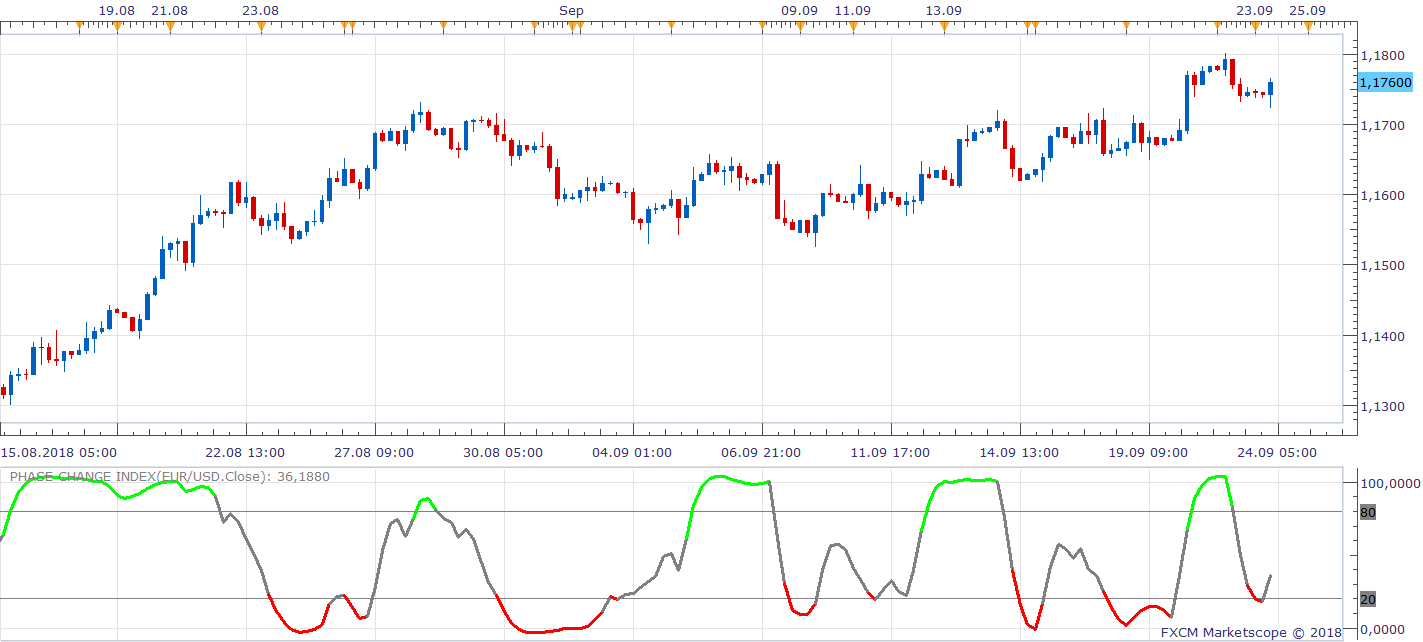Click the timeline marker under 19.08
The height and width of the screenshot is (642, 1423).
pos(118,27)
